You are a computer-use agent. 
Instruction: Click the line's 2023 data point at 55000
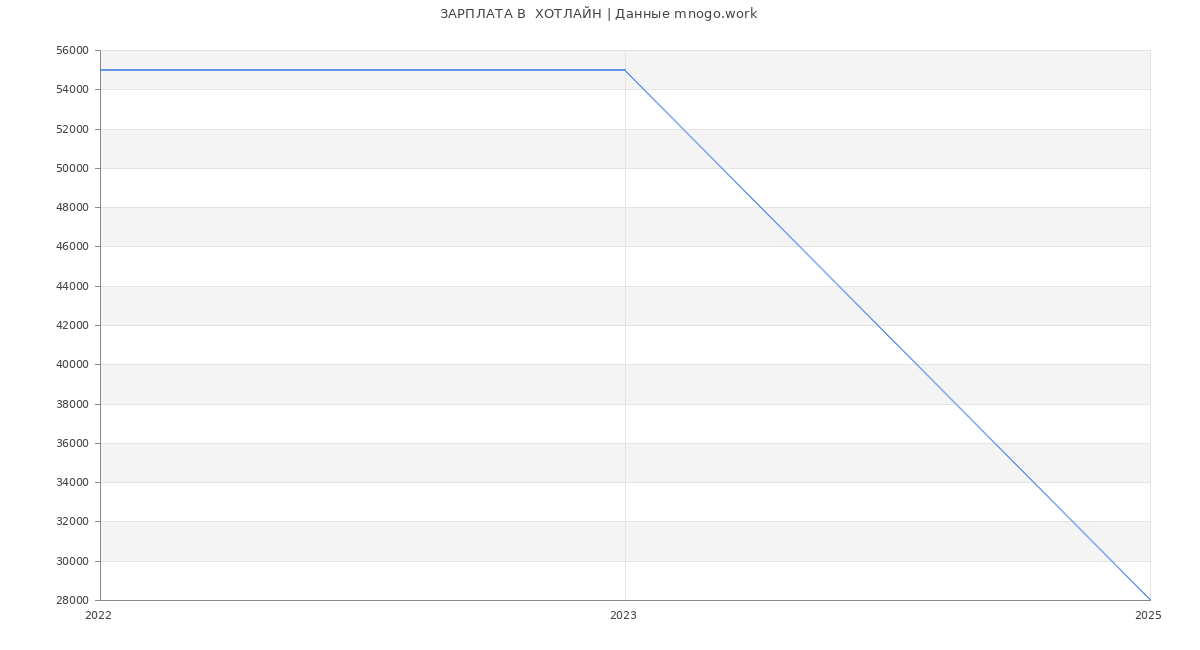(x=625, y=70)
